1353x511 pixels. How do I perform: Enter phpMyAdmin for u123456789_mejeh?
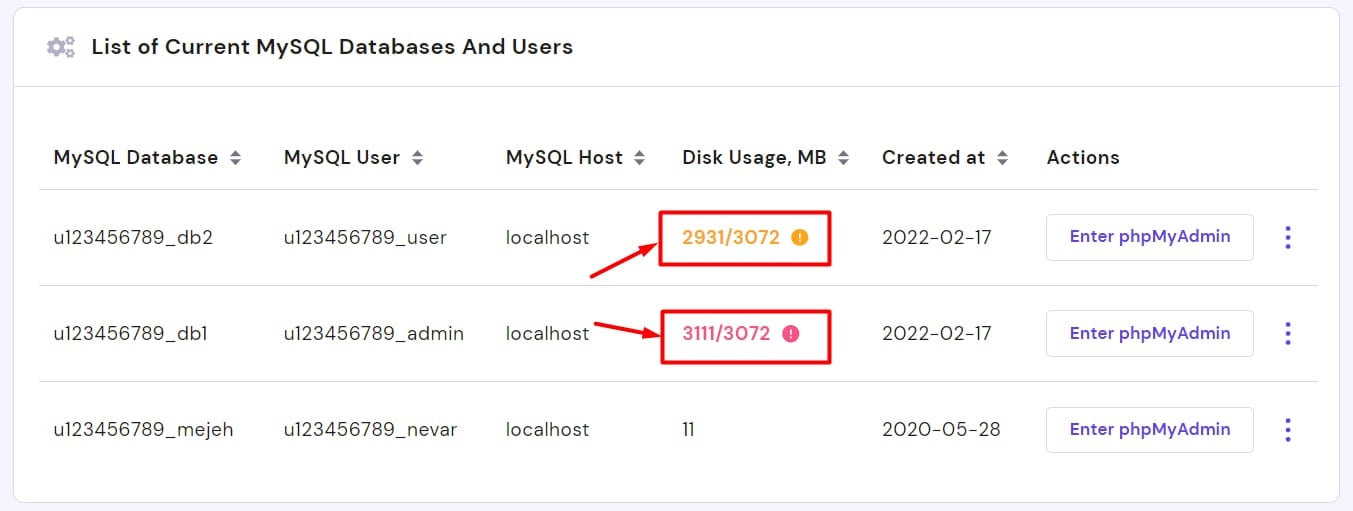click(x=1149, y=429)
